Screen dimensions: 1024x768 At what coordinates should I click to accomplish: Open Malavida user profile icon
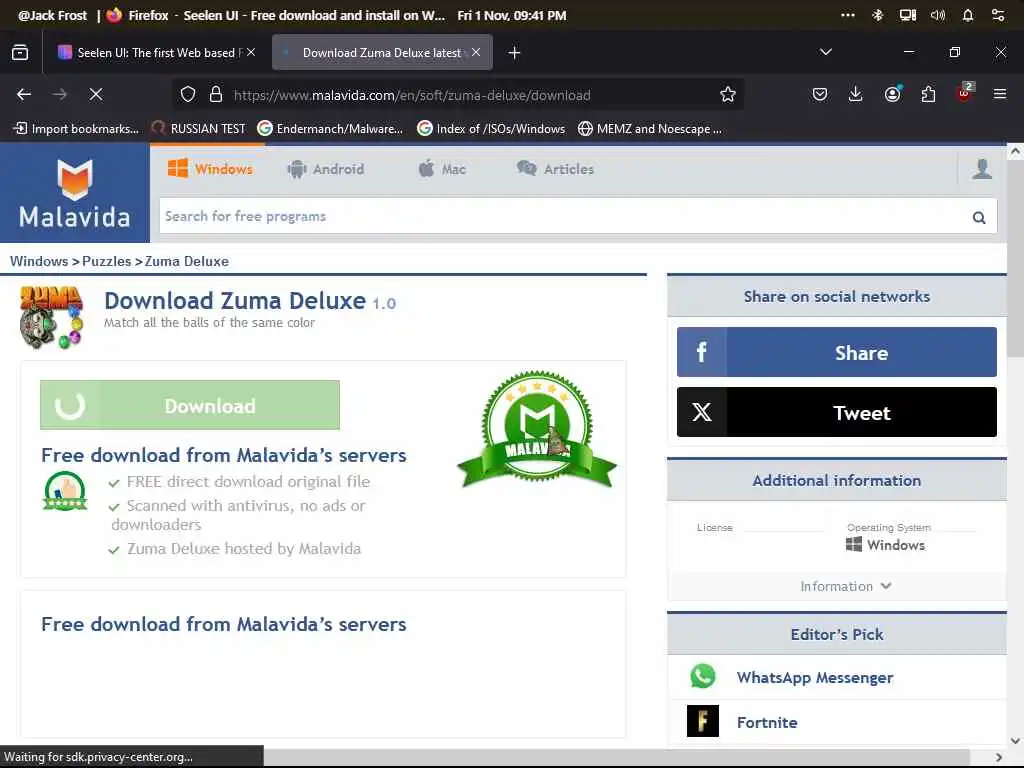point(982,169)
